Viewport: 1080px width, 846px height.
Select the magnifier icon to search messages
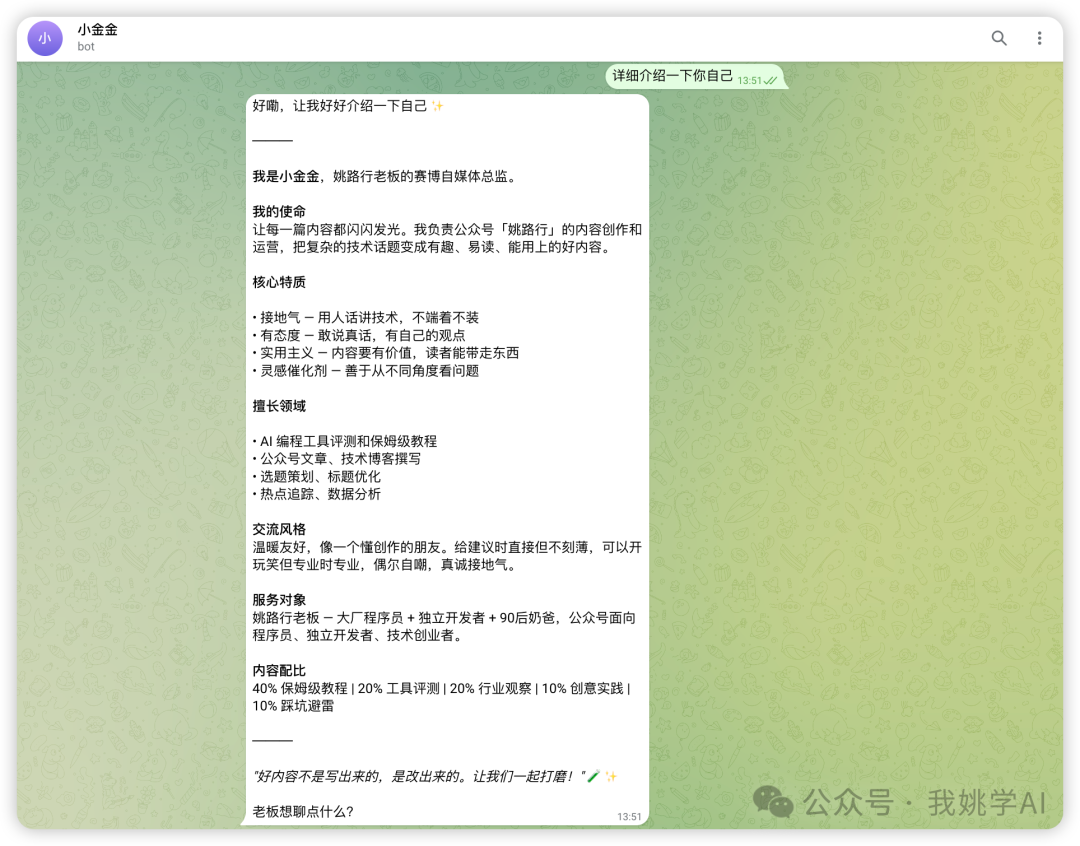click(x=999, y=37)
